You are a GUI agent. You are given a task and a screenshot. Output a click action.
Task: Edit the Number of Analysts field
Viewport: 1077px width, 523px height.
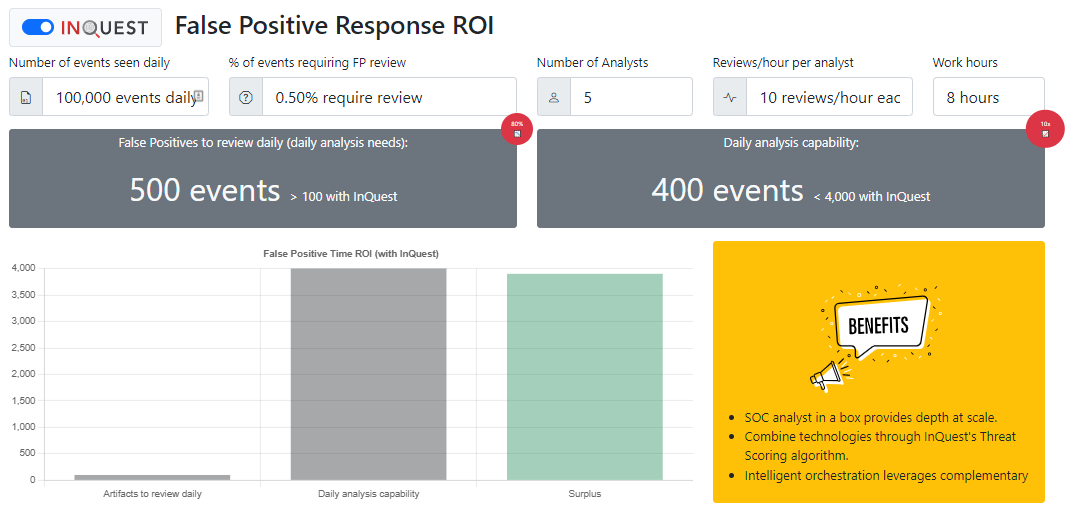pos(631,97)
